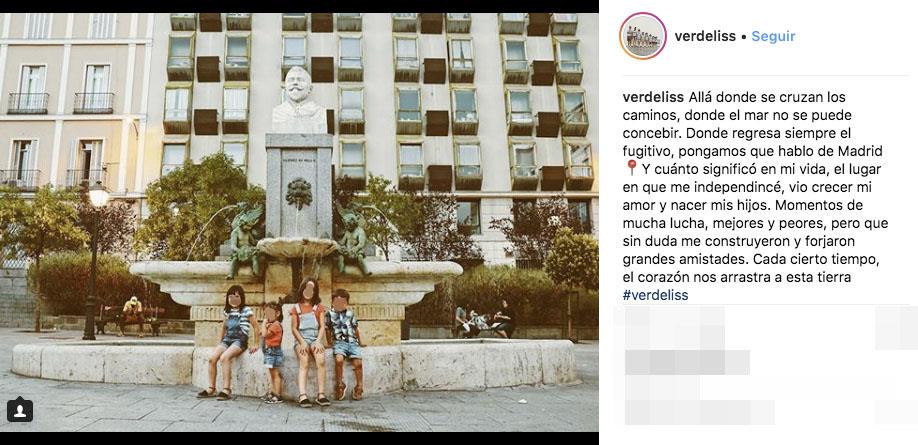The image size is (918, 445).
Task: Follow the account with Seguir
Action: pos(773,36)
